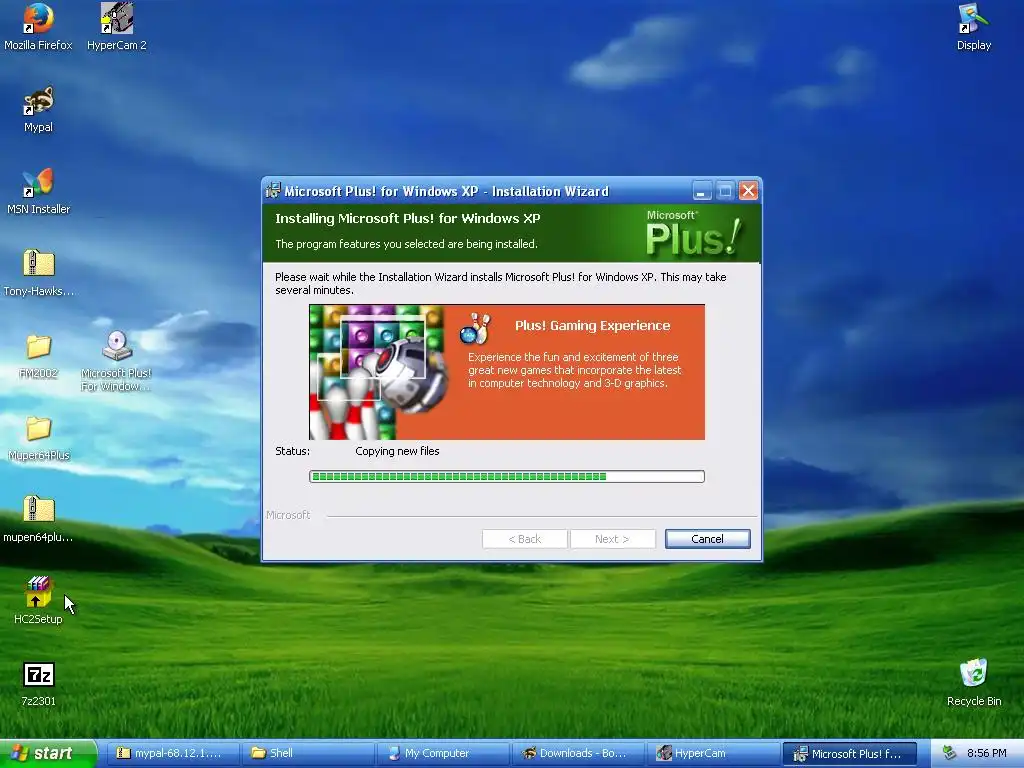The height and width of the screenshot is (768, 1024).
Task: Switch to HyperCam in the taskbar
Action: tap(712, 753)
